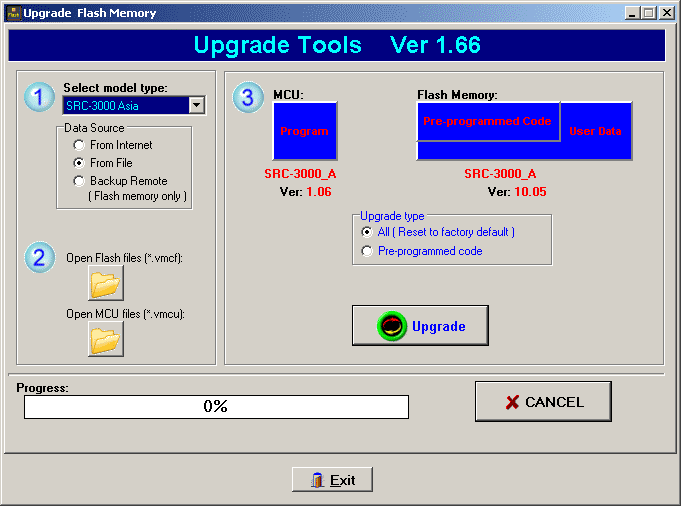Click the Pre-programmed Code memory block
Screen dimensions: 681x506
point(488,121)
